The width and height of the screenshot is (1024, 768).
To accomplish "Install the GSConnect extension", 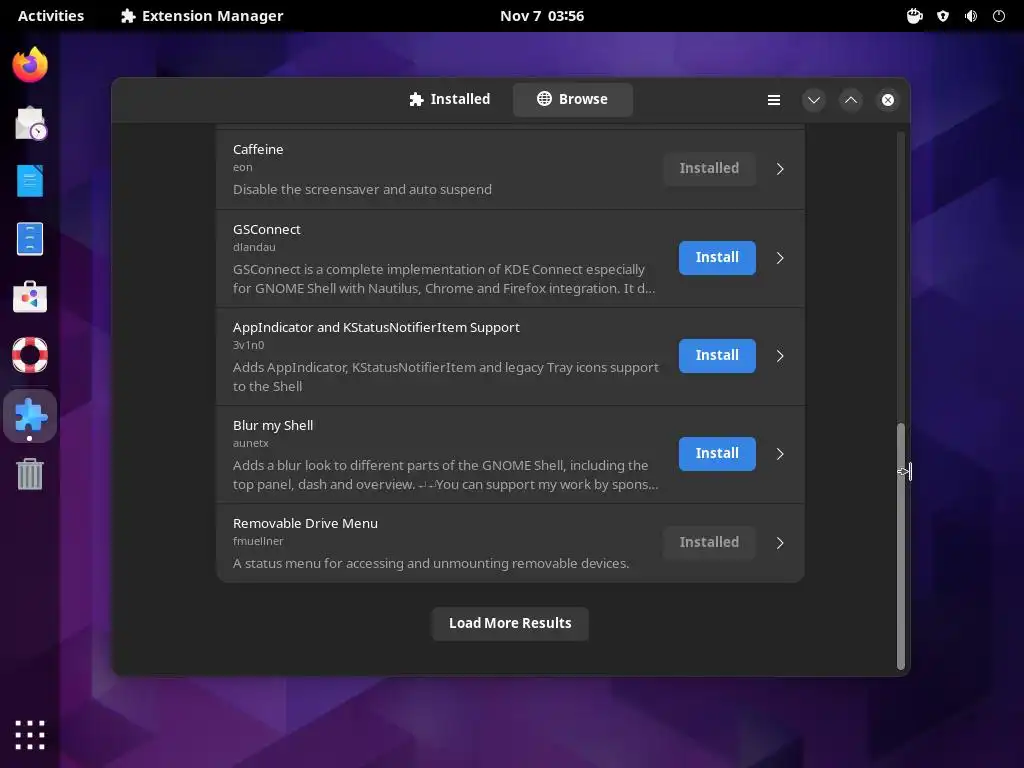I will pyautogui.click(x=717, y=257).
